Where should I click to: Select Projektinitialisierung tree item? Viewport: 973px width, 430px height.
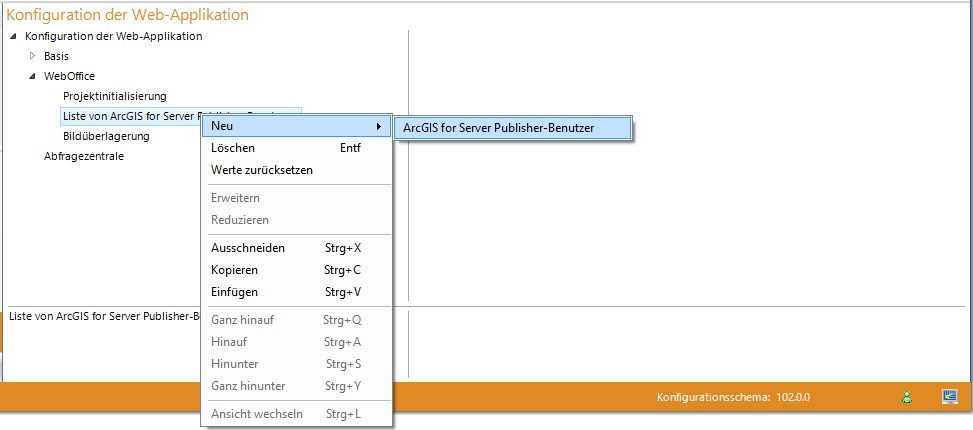[x=114, y=96]
